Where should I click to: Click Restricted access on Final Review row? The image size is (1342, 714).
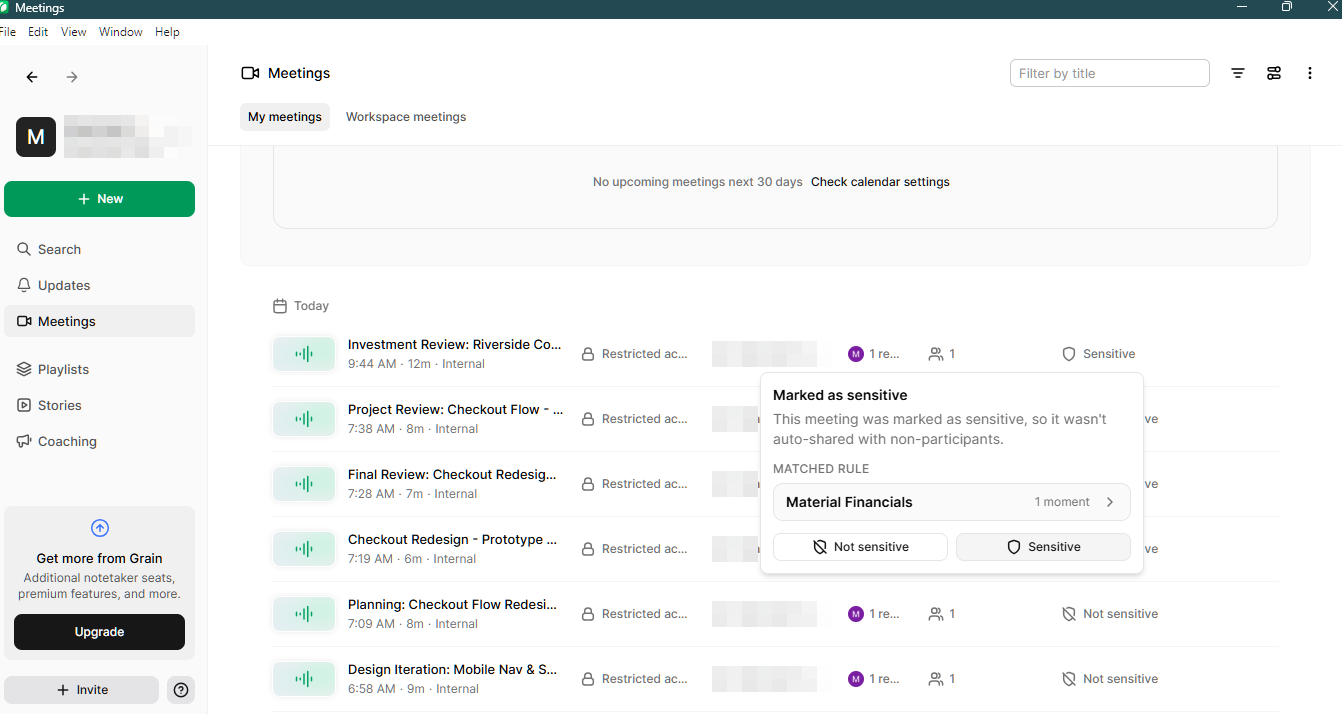pos(635,484)
